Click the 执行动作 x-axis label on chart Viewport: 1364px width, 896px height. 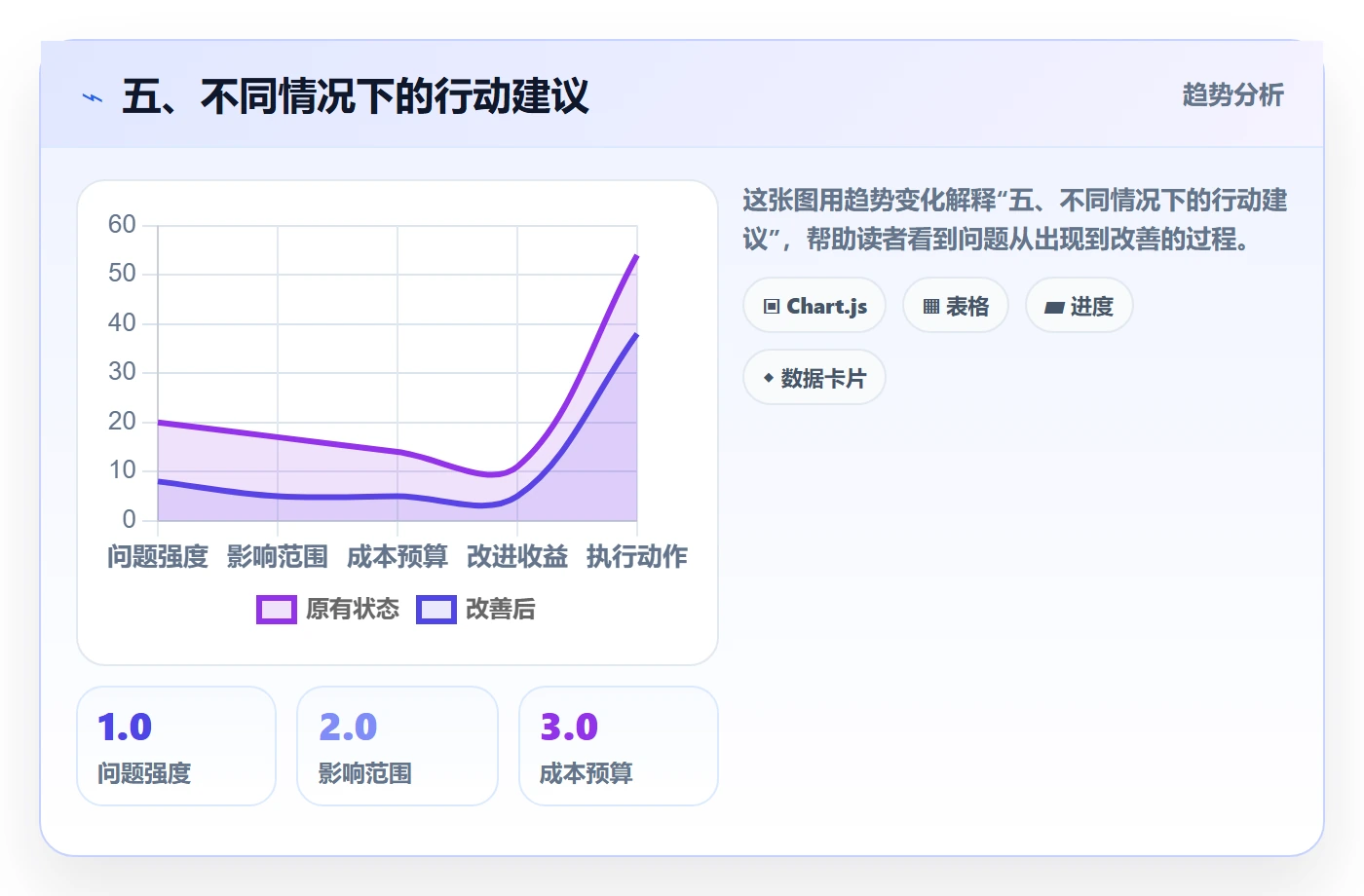[x=637, y=557]
